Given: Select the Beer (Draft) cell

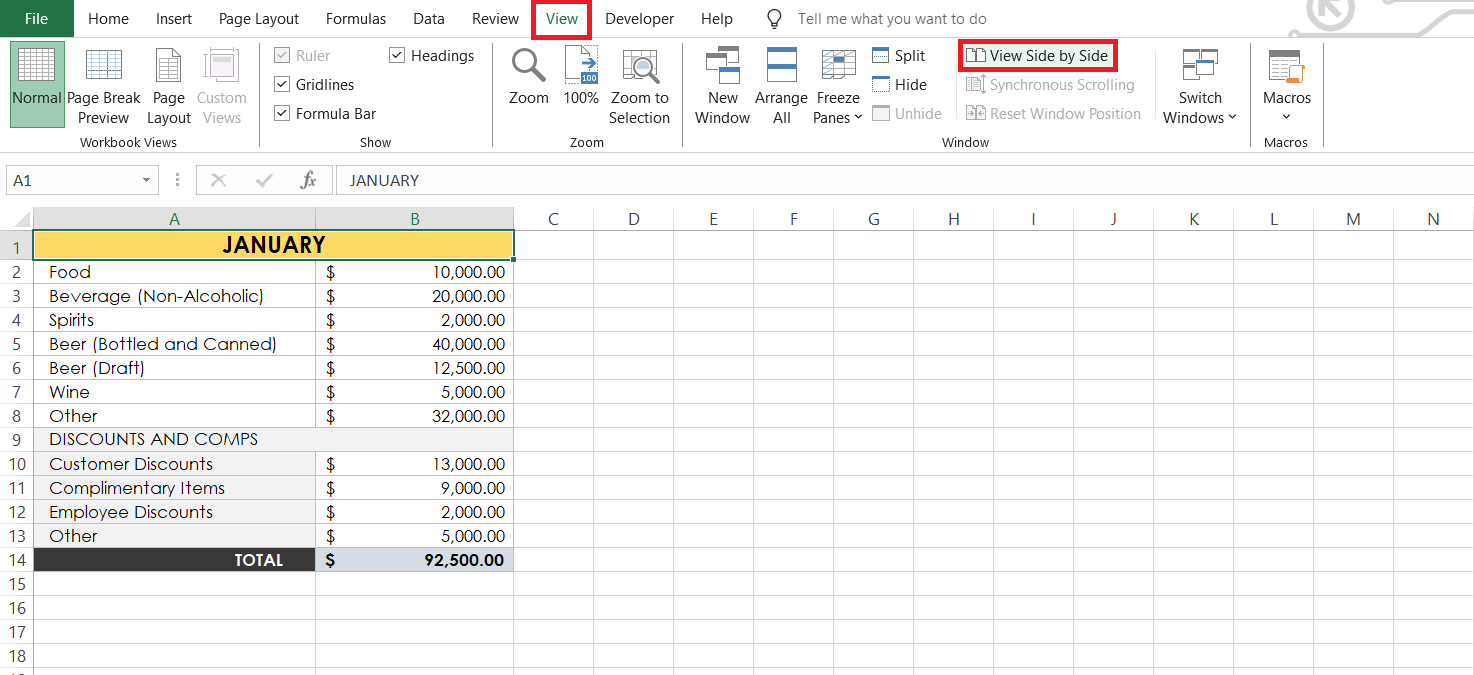Looking at the screenshot, I should point(174,368).
